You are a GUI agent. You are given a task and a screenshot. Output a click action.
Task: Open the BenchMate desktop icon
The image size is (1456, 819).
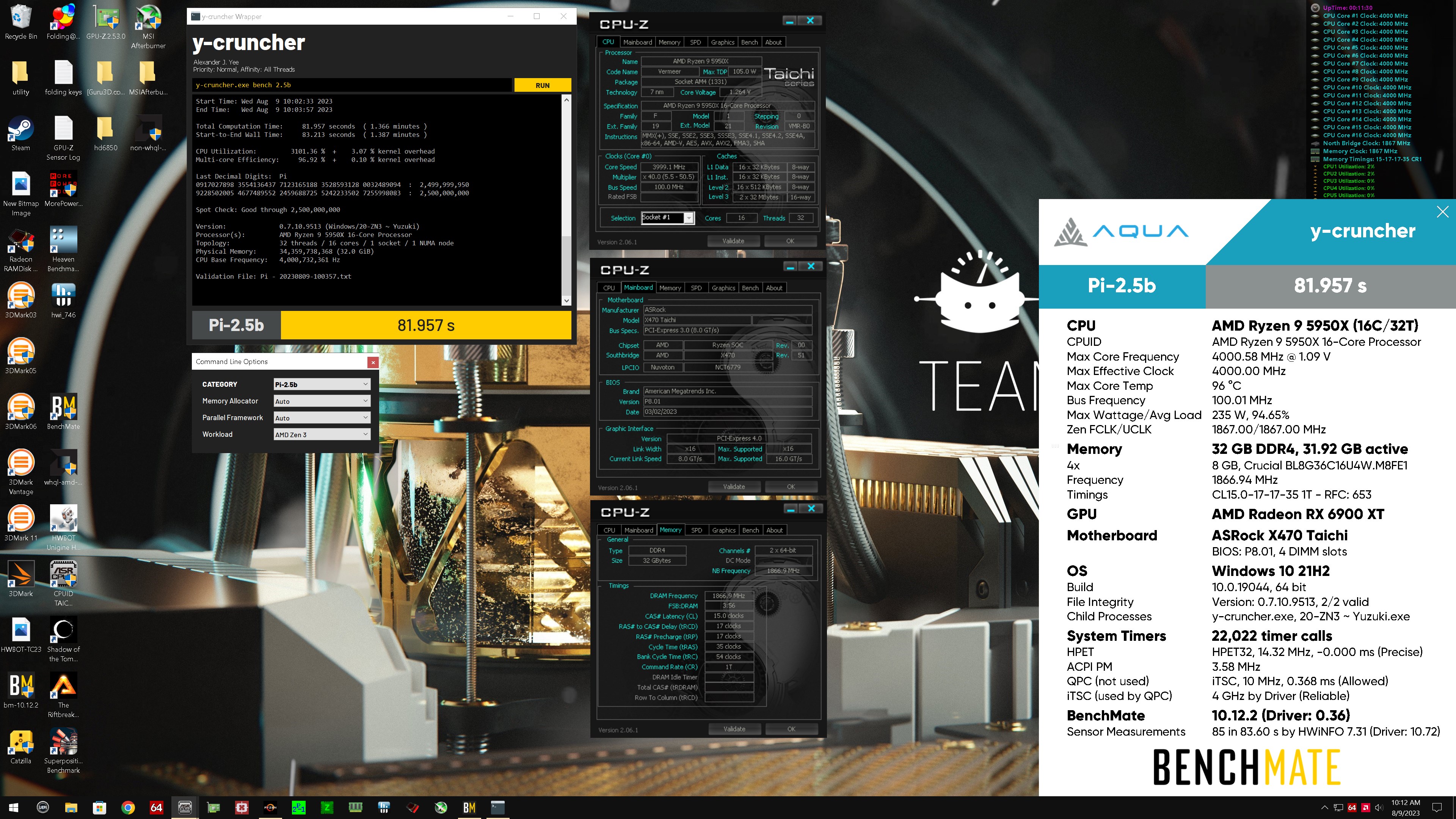[63, 412]
